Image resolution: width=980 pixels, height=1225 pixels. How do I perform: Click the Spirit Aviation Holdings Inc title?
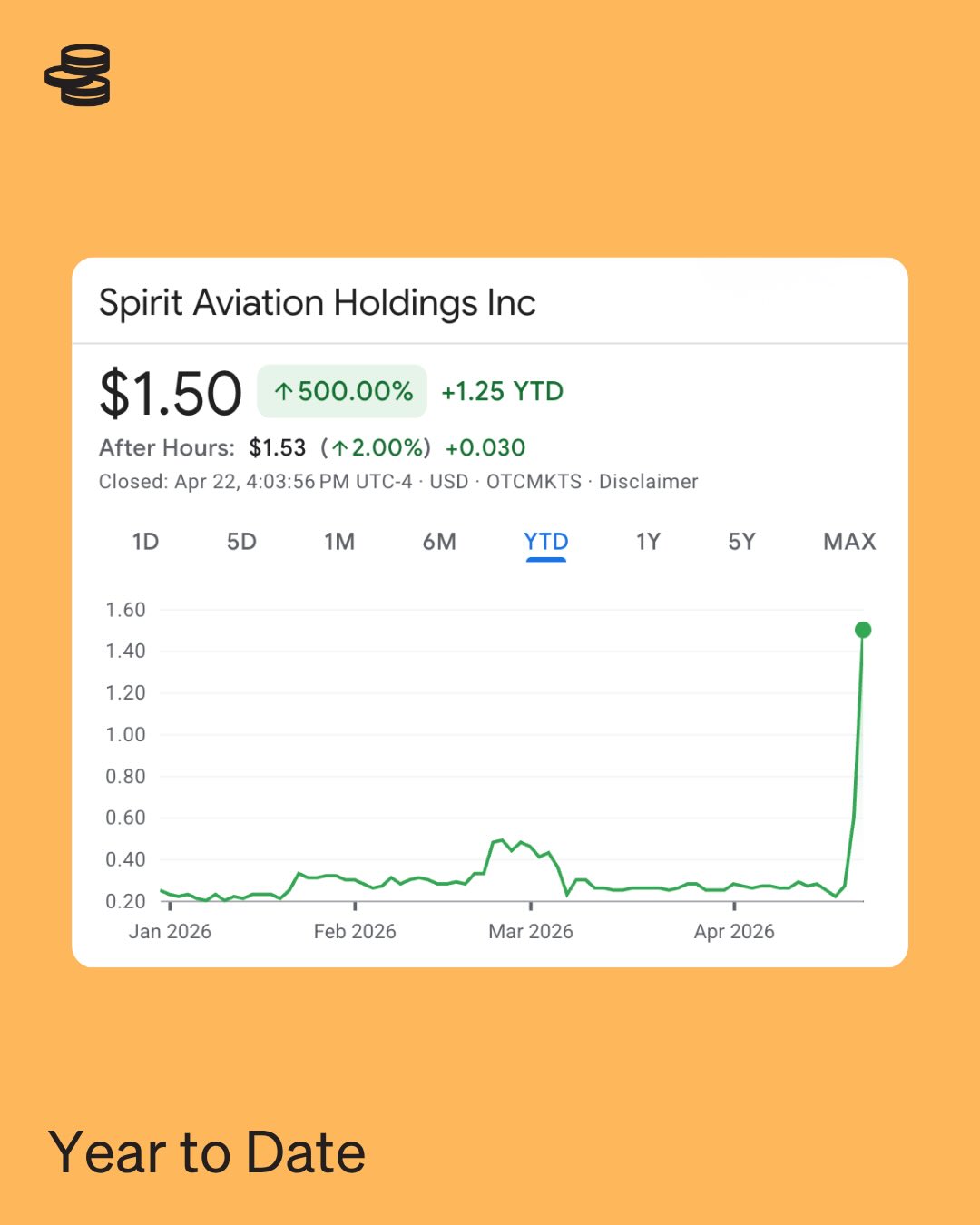(x=317, y=303)
